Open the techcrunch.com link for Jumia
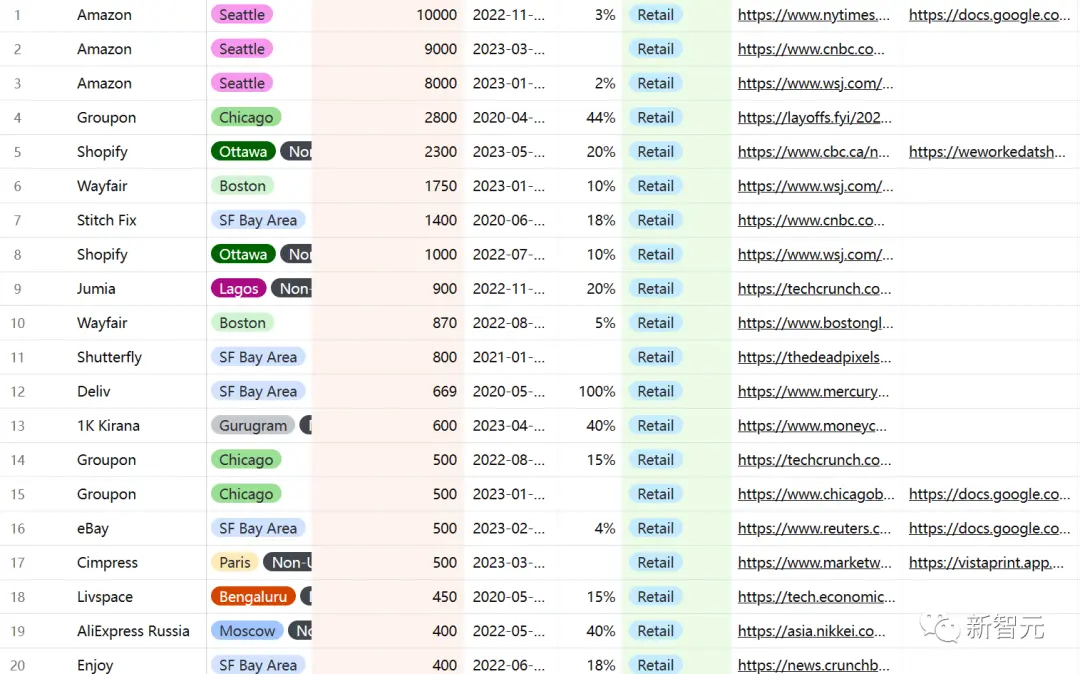The height and width of the screenshot is (674, 1080). tap(814, 288)
